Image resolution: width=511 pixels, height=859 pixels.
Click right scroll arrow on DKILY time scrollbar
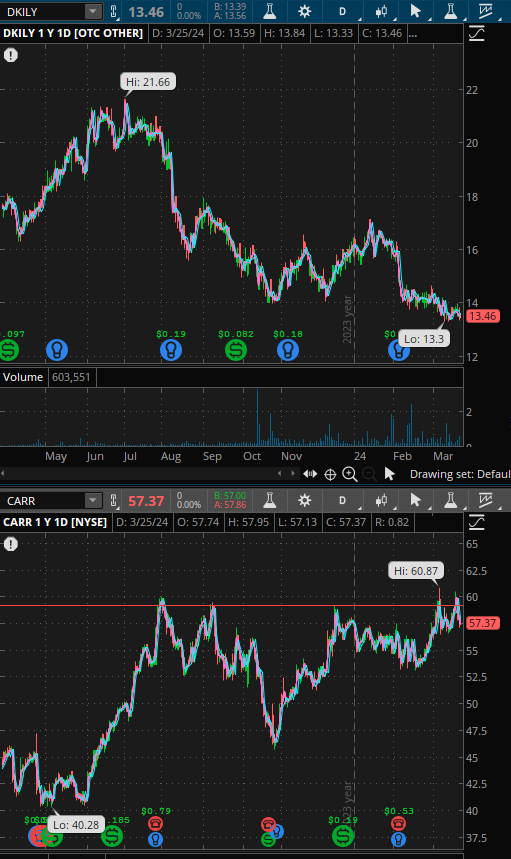point(293,473)
